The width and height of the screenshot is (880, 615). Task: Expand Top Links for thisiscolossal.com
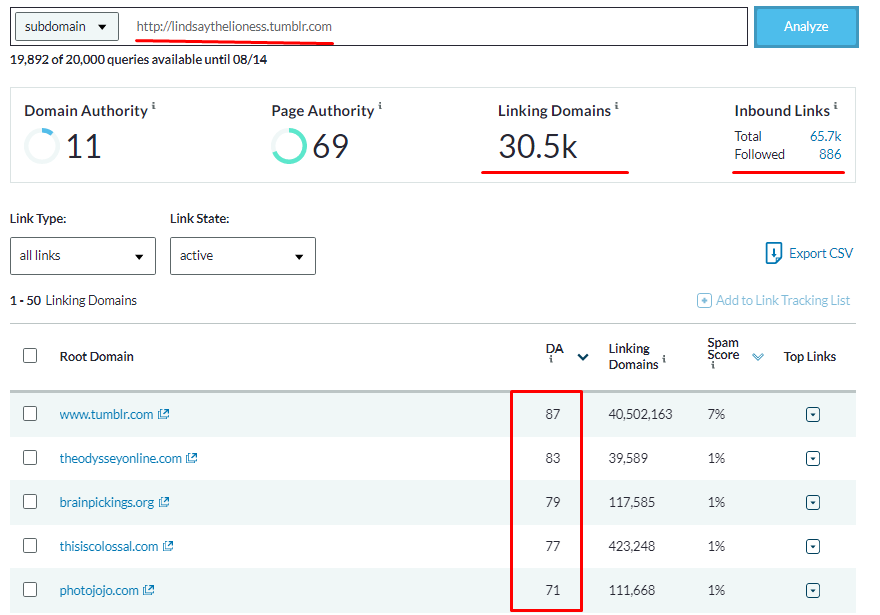pos(813,546)
